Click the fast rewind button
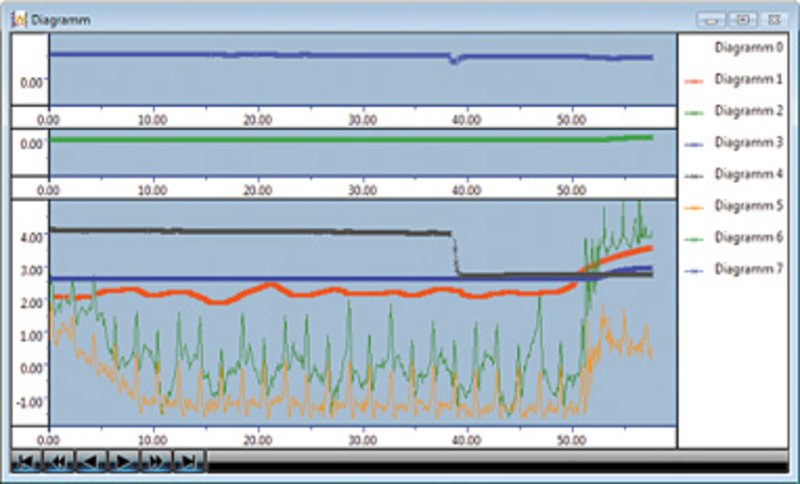This screenshot has width=800, height=484. pyautogui.click(x=59, y=462)
